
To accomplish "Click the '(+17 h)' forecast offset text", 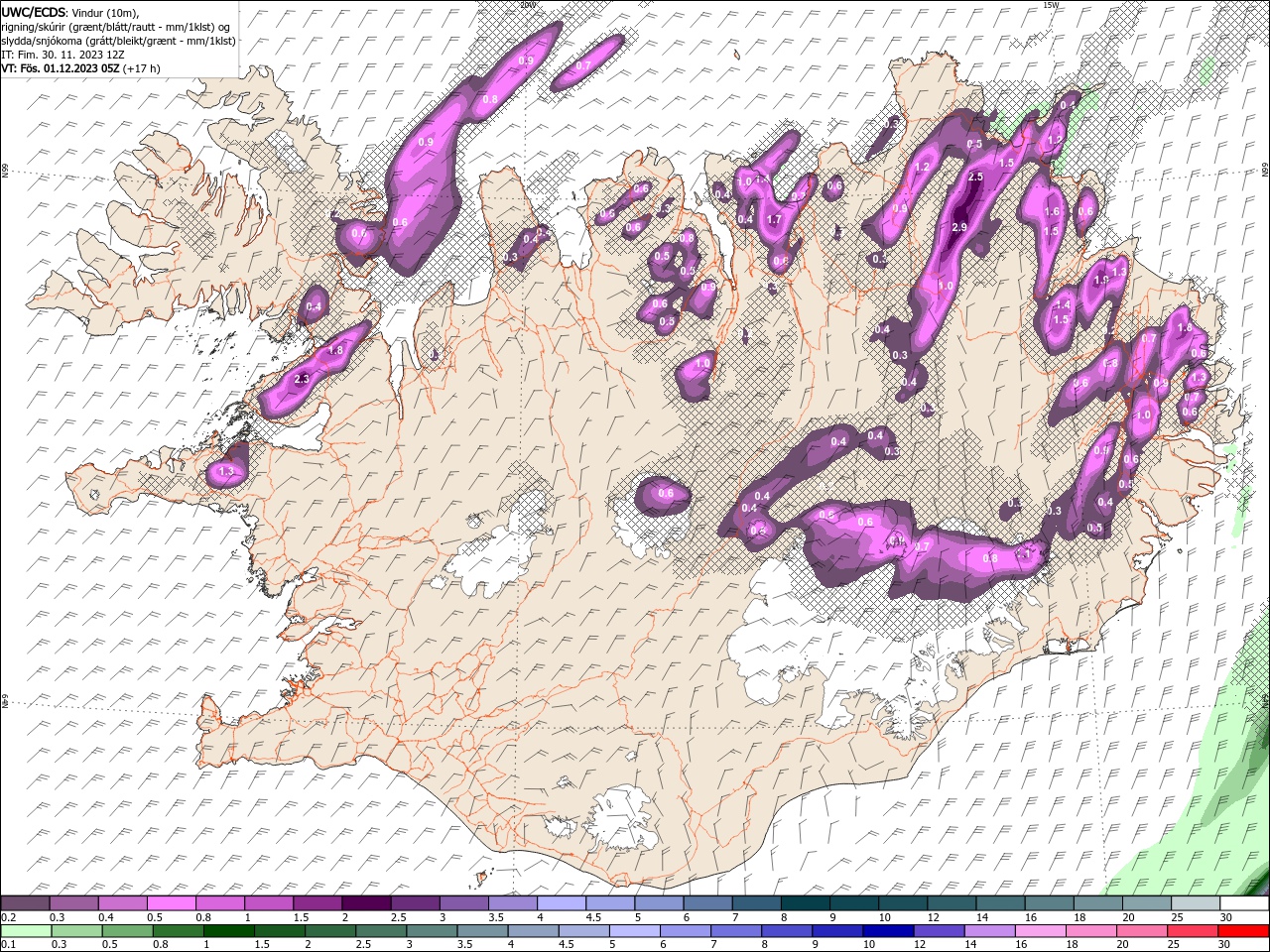I will [142, 68].
